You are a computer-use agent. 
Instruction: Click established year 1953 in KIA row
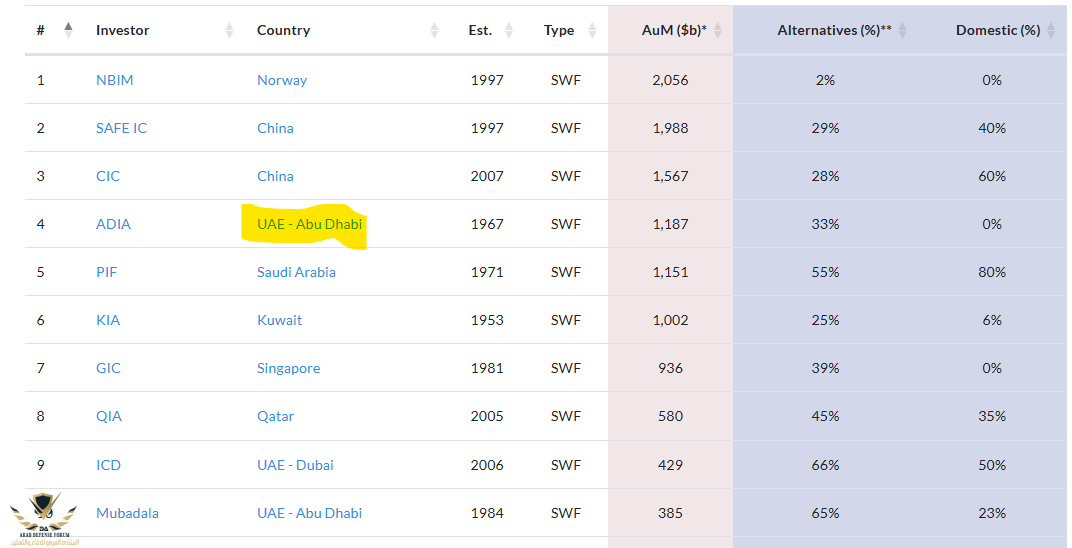click(487, 320)
